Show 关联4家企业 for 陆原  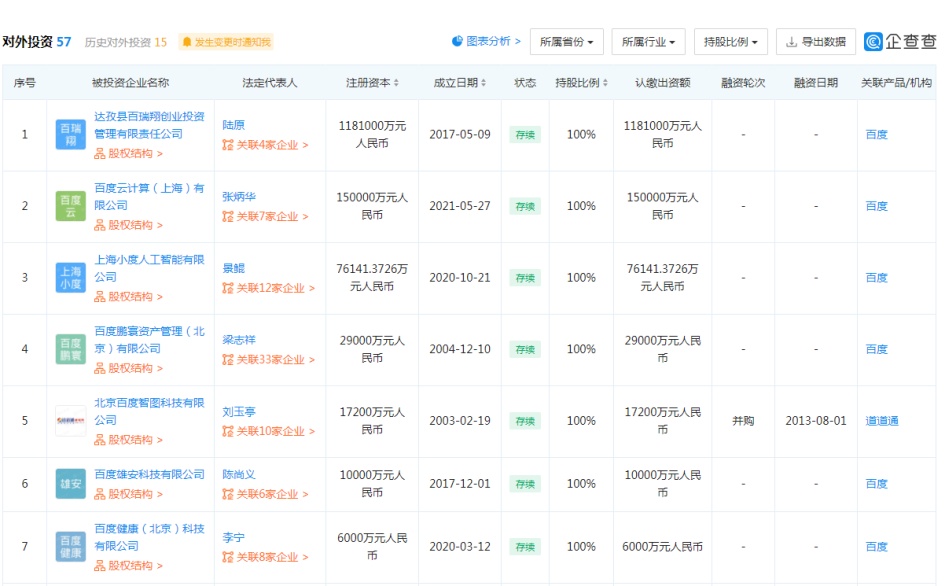coord(265,145)
